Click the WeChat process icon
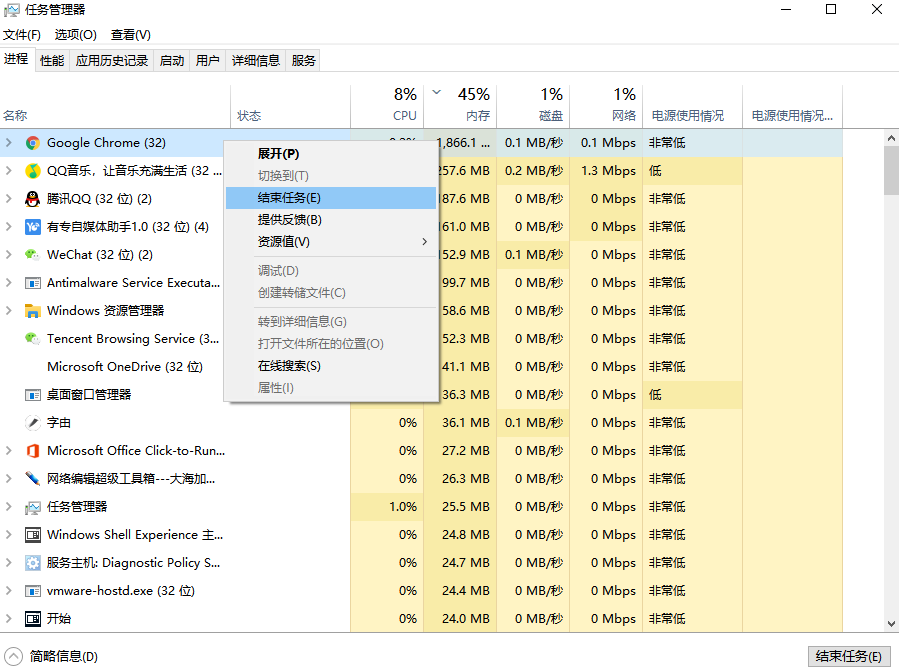Viewport: 899px width, 671px height. (33, 255)
